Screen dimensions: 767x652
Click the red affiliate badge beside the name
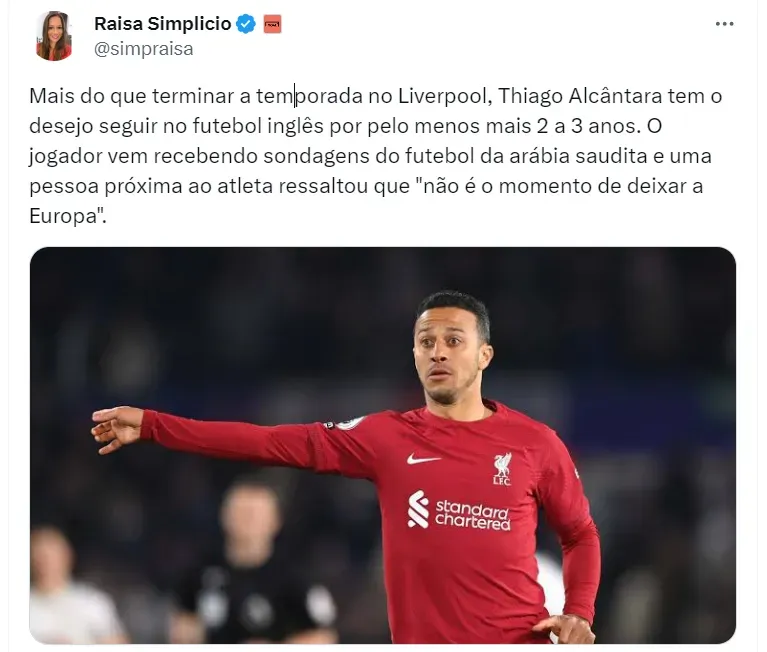pos(272,24)
